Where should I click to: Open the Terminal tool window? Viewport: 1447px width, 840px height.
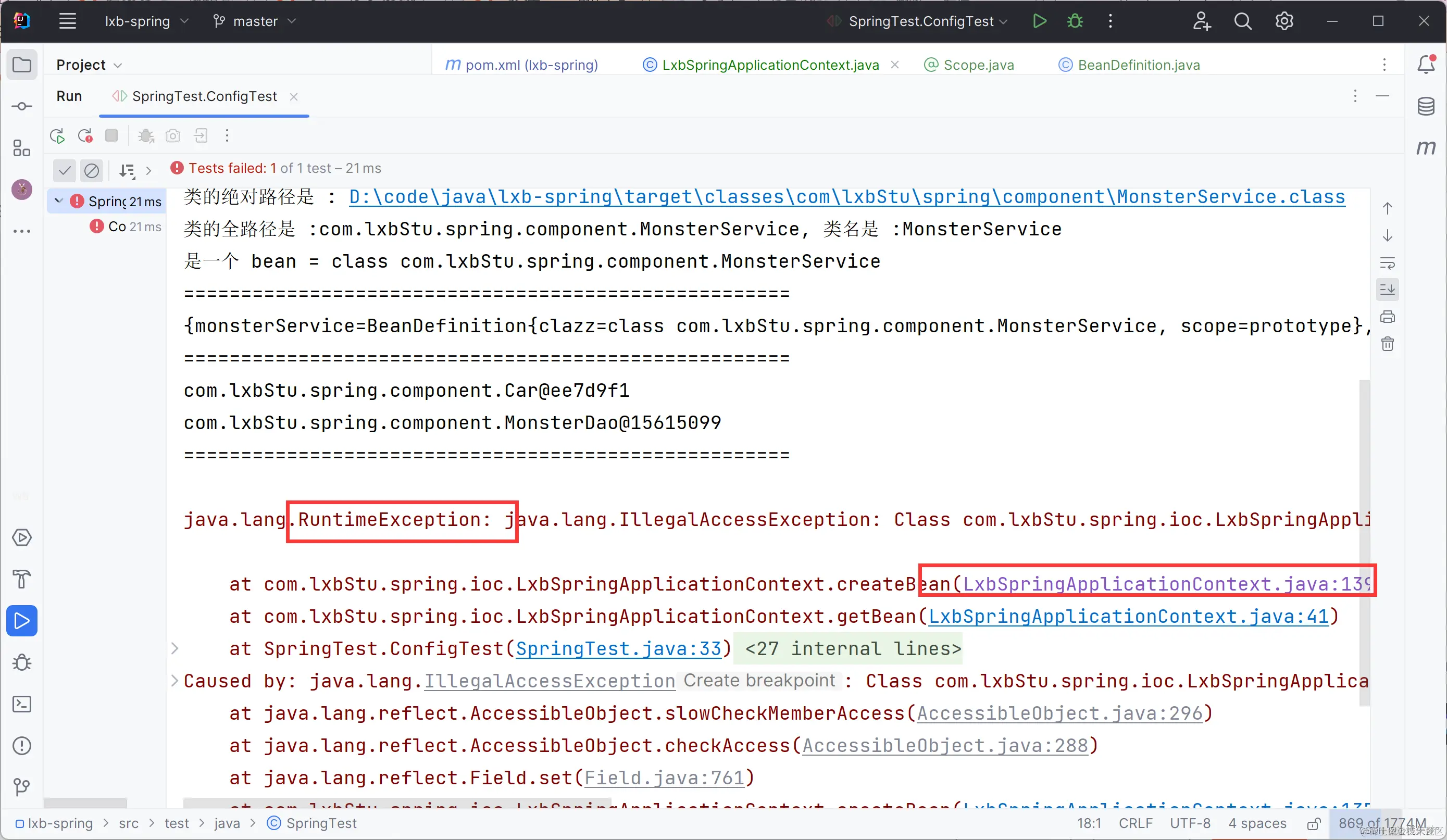(22, 704)
